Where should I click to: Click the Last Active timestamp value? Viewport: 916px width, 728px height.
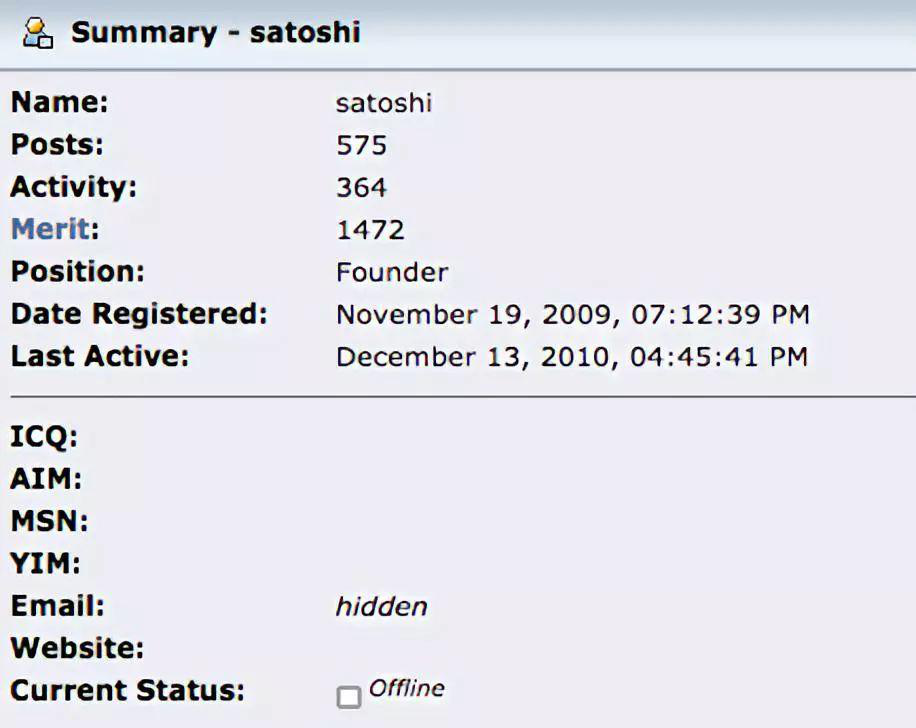click(572, 356)
